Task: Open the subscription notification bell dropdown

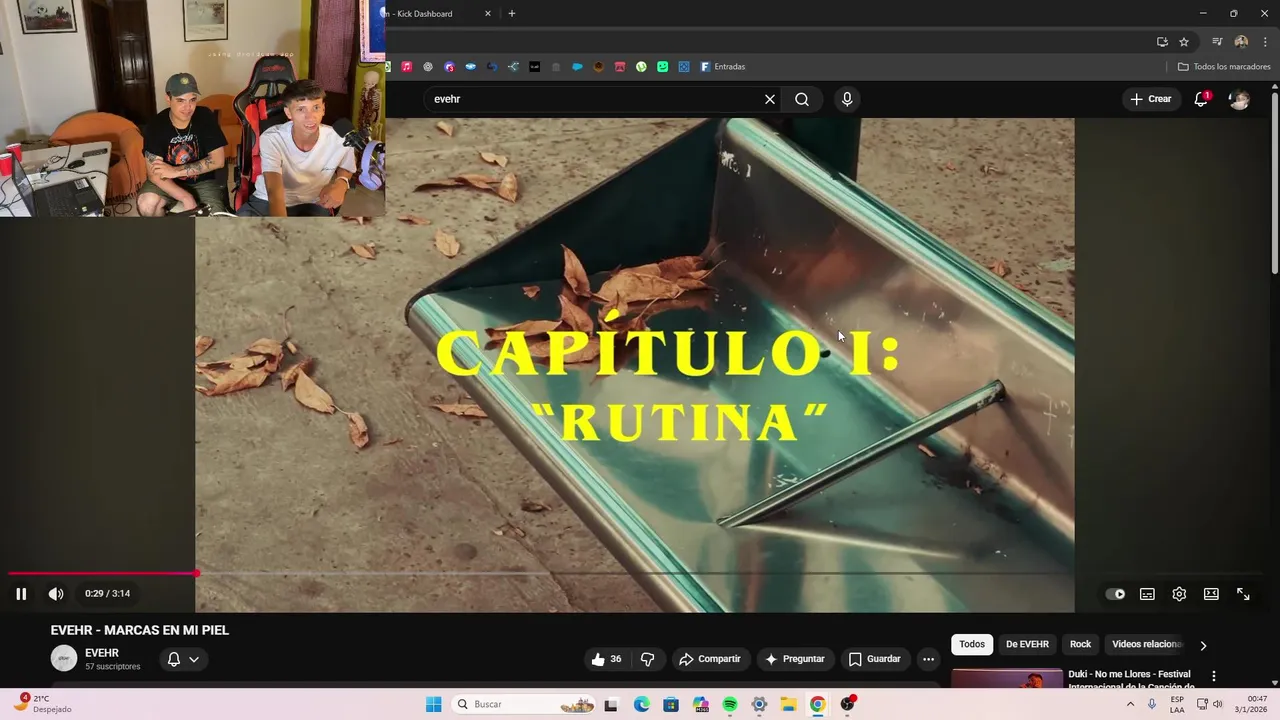Action: (x=183, y=659)
